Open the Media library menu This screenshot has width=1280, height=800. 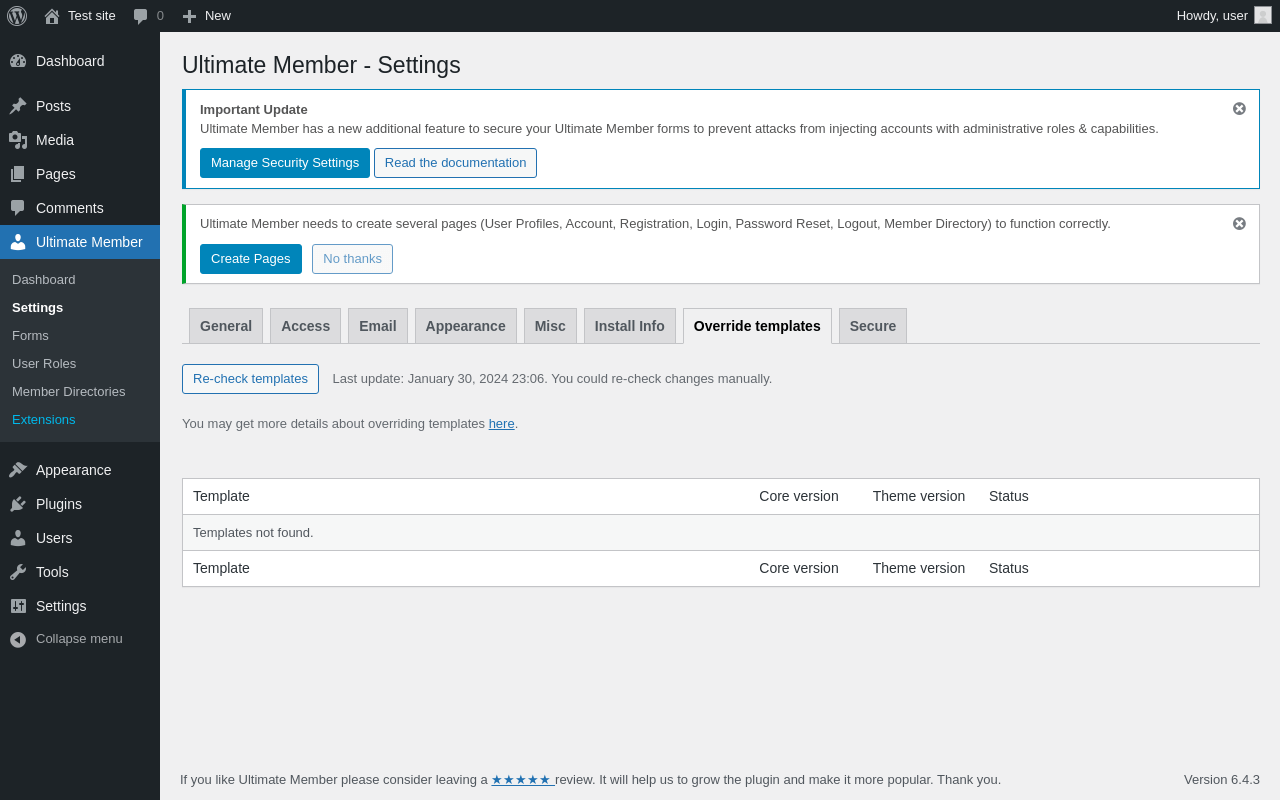(54, 140)
